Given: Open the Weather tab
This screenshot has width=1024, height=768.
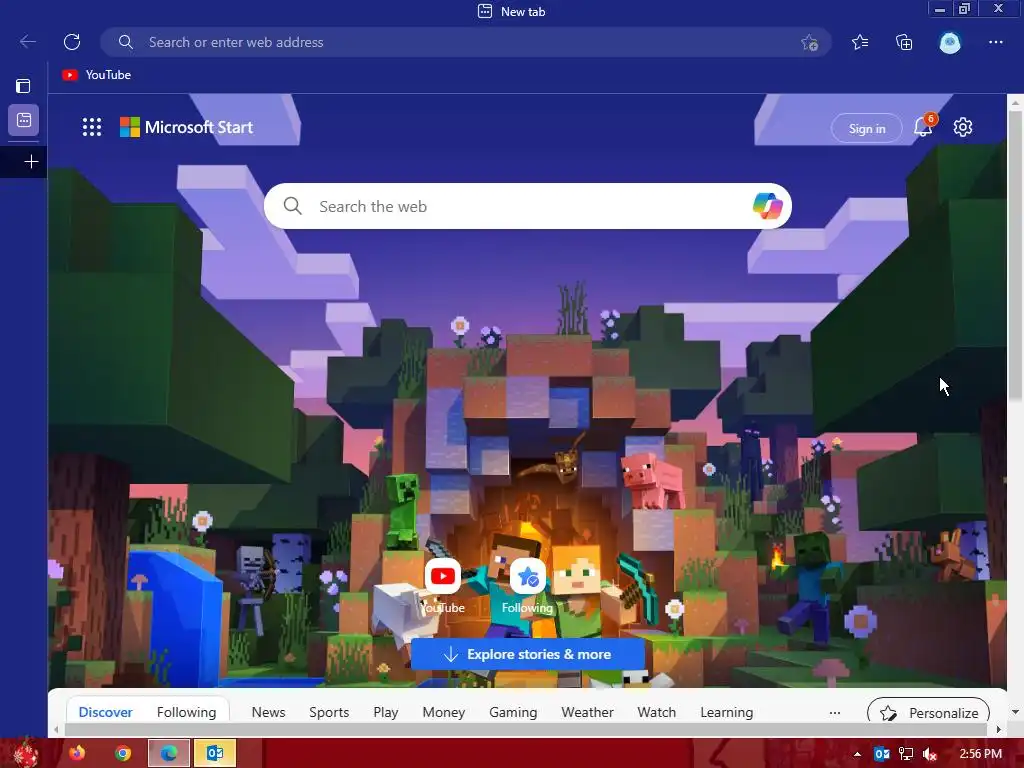Looking at the screenshot, I should point(587,712).
